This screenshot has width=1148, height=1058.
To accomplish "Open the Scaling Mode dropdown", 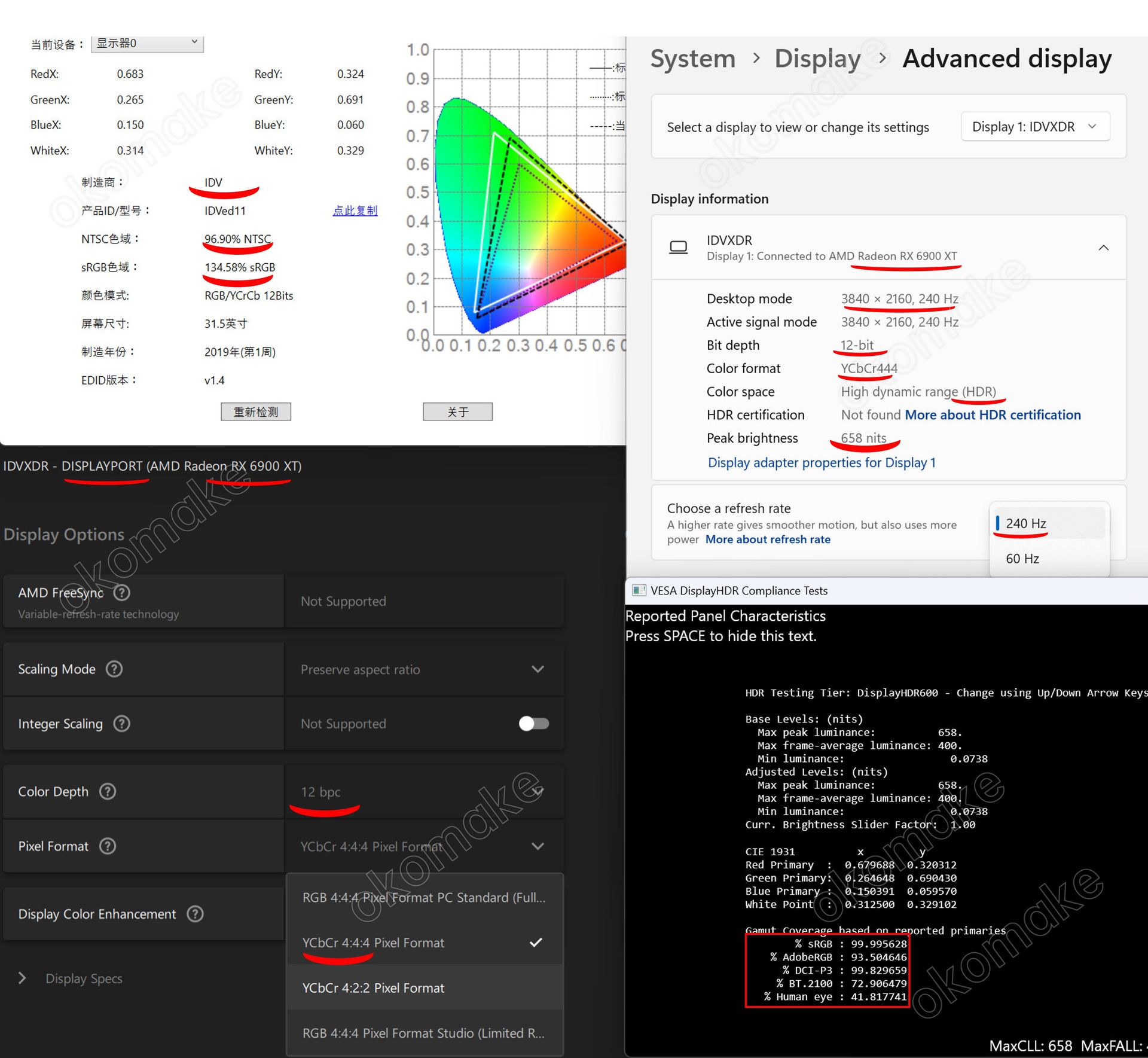I will (424, 669).
